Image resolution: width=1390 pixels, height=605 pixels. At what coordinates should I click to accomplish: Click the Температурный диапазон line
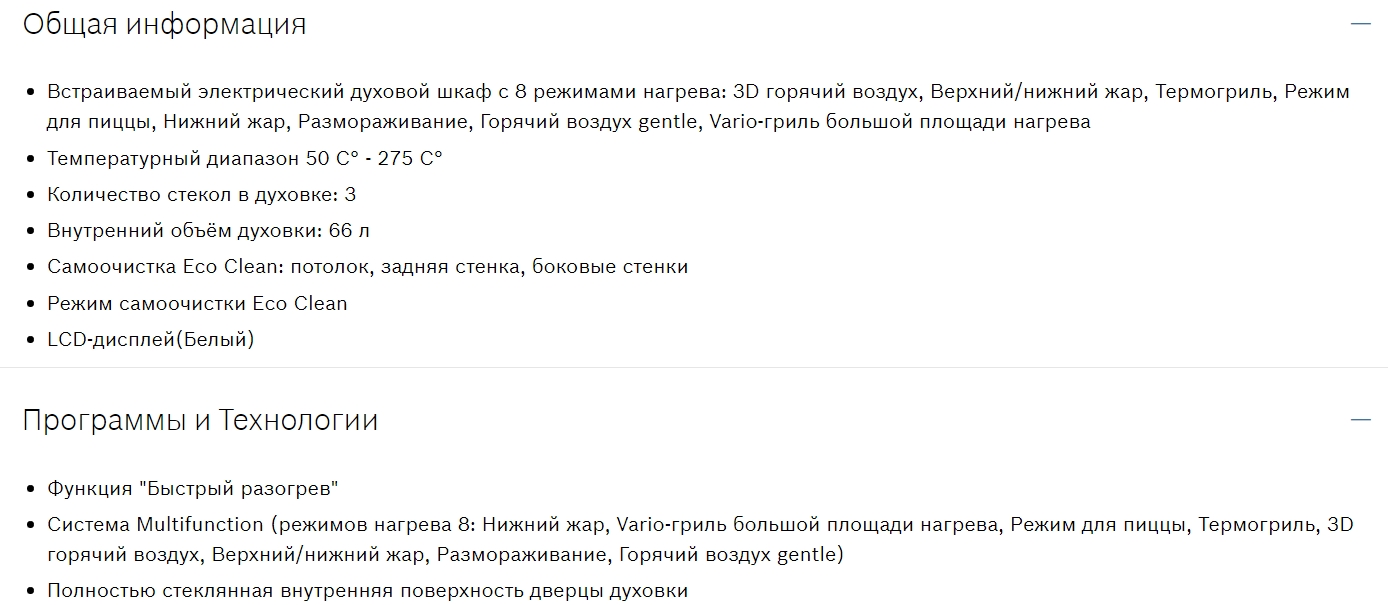coord(244,158)
